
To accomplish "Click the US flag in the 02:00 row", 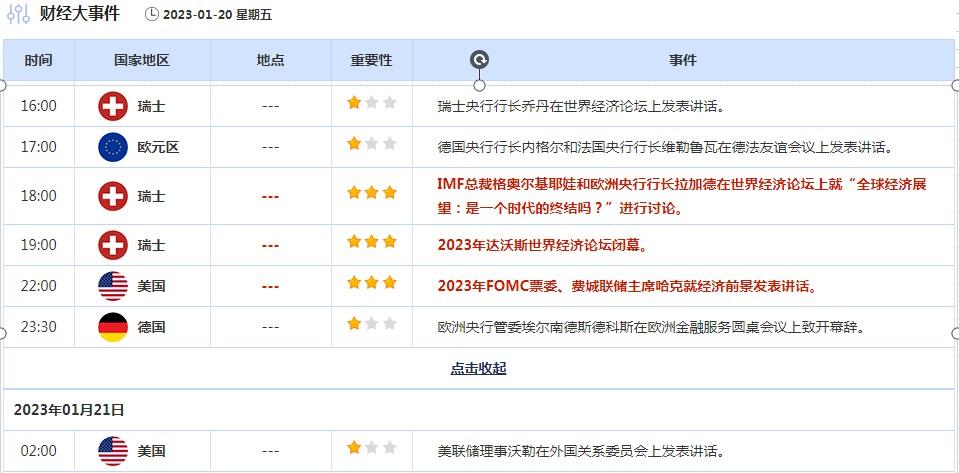I will [x=113, y=451].
